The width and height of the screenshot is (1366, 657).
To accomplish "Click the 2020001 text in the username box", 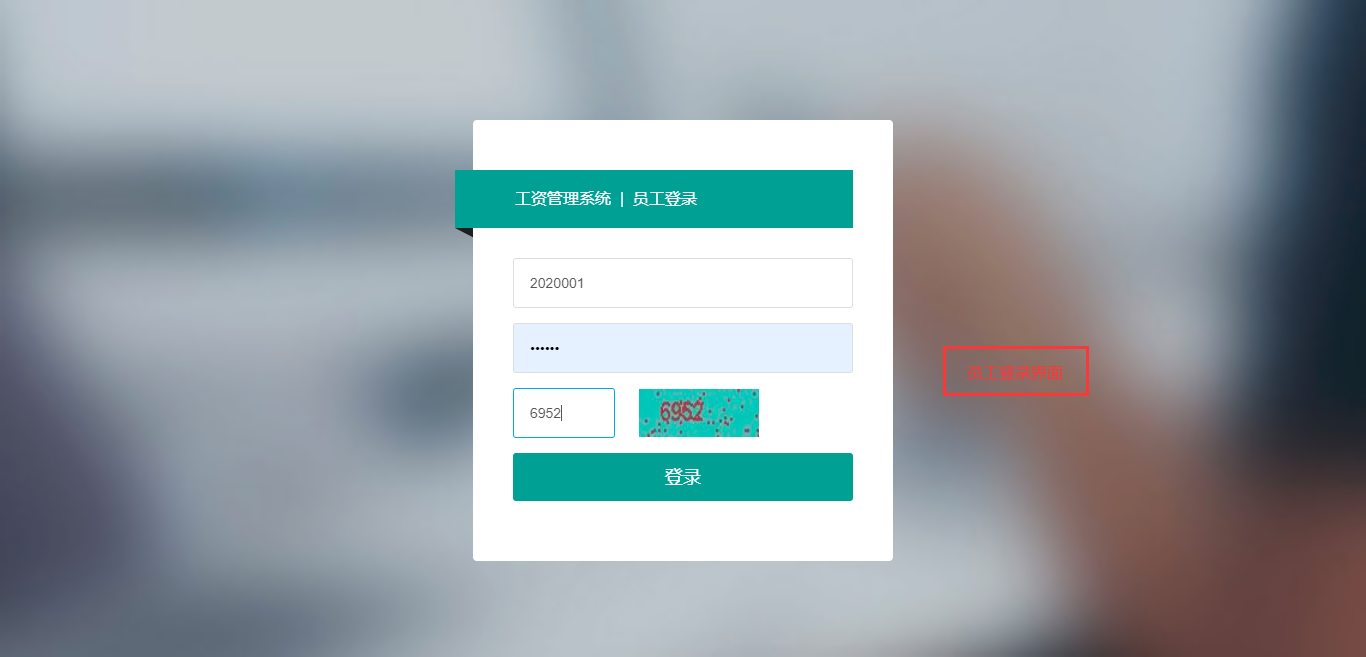I will [557, 283].
